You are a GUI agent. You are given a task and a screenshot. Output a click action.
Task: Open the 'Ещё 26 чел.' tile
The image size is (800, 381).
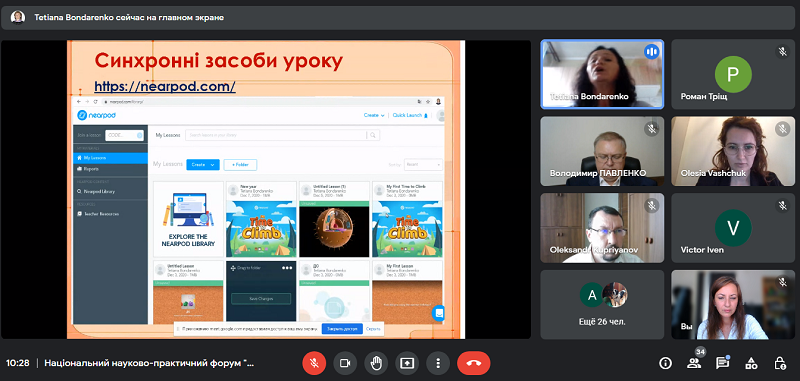(602, 304)
